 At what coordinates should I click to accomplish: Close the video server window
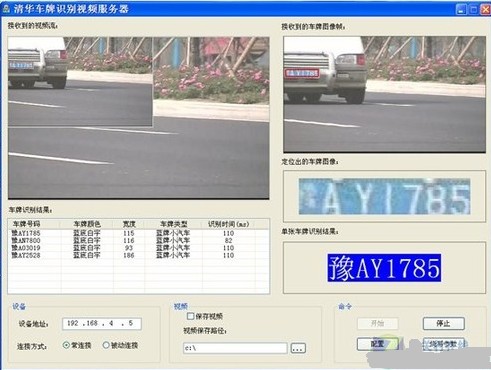(485, 9)
